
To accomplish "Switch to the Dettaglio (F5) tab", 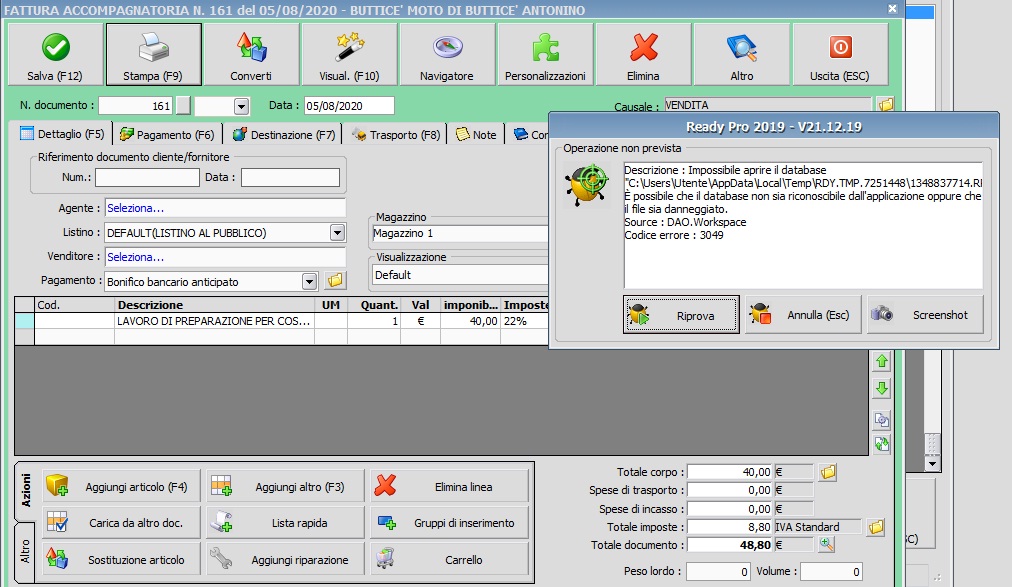I will [62, 134].
